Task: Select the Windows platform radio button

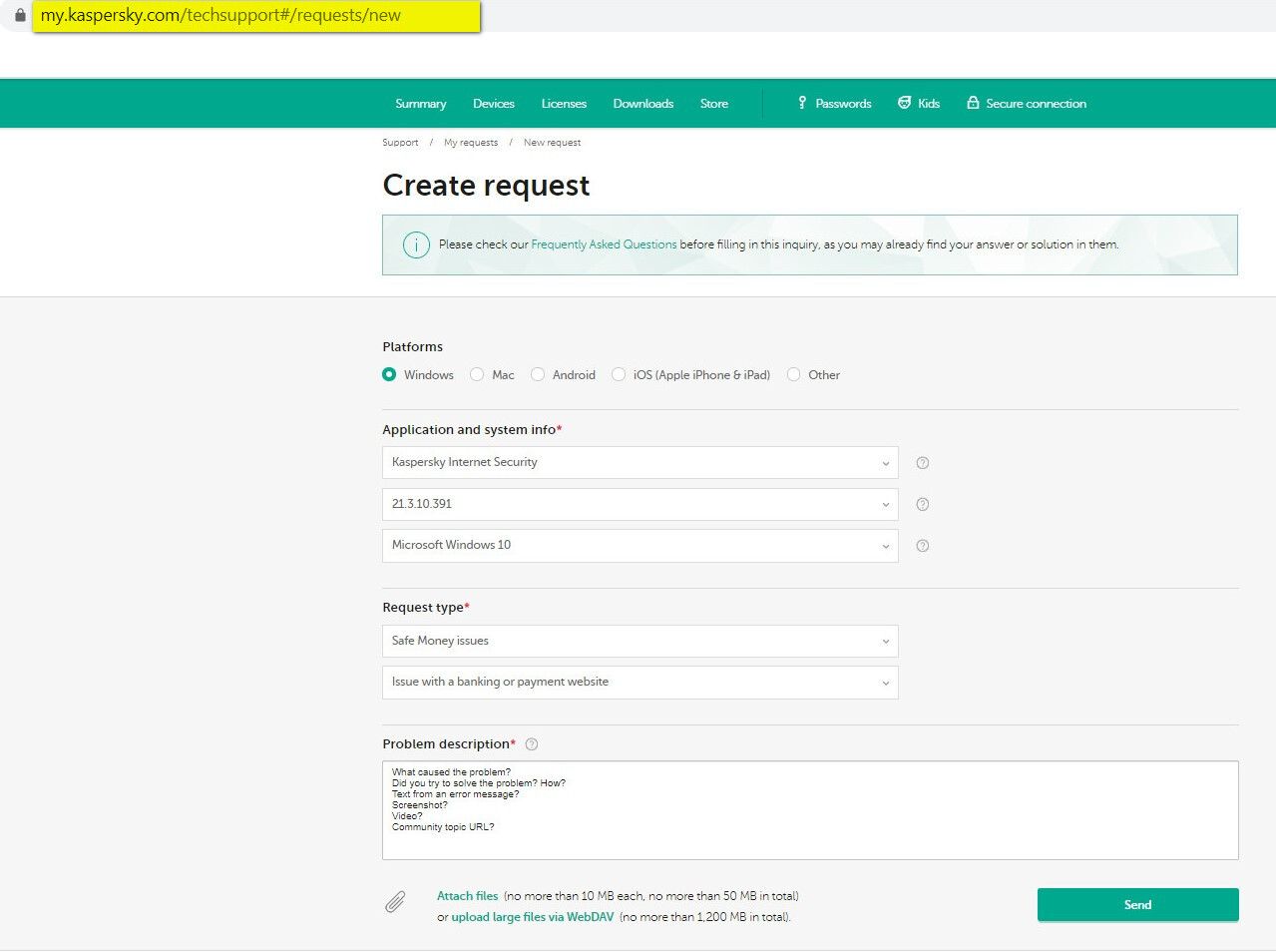Action: coord(389,374)
